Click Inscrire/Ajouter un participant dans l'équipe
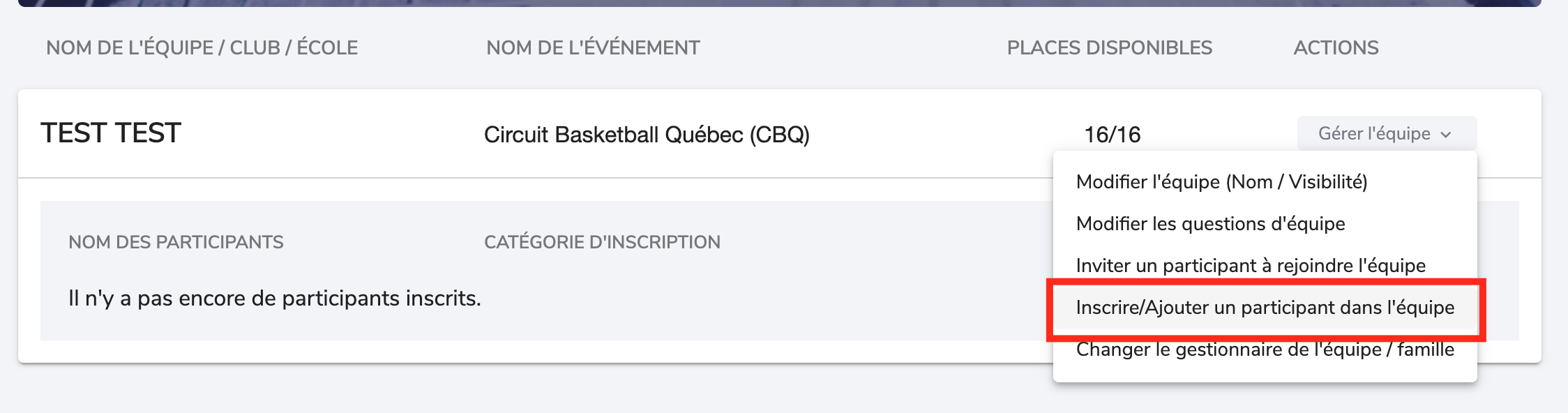Screen dimensions: 1568x413 (1265, 308)
